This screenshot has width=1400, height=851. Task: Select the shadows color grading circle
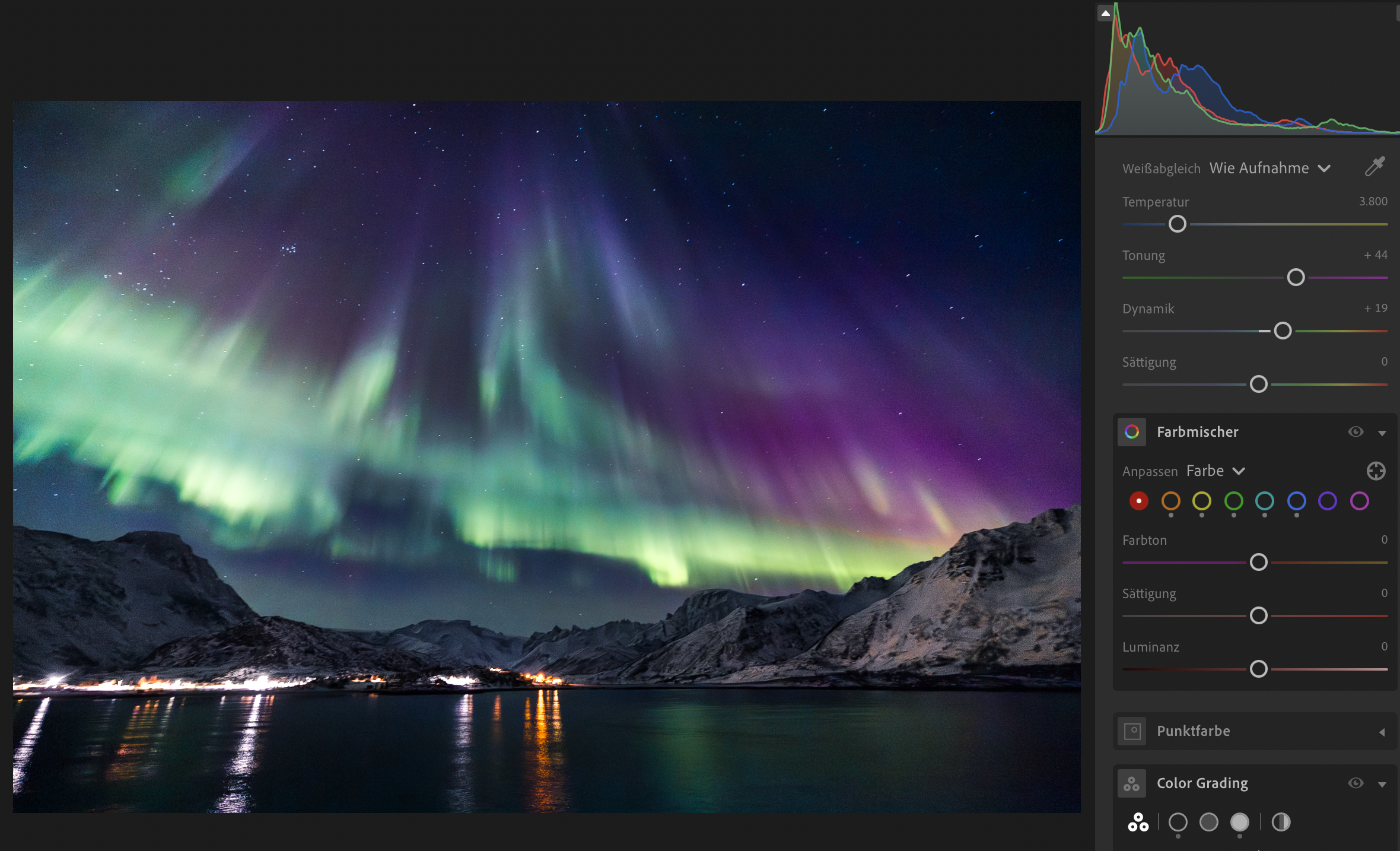coord(1178,823)
